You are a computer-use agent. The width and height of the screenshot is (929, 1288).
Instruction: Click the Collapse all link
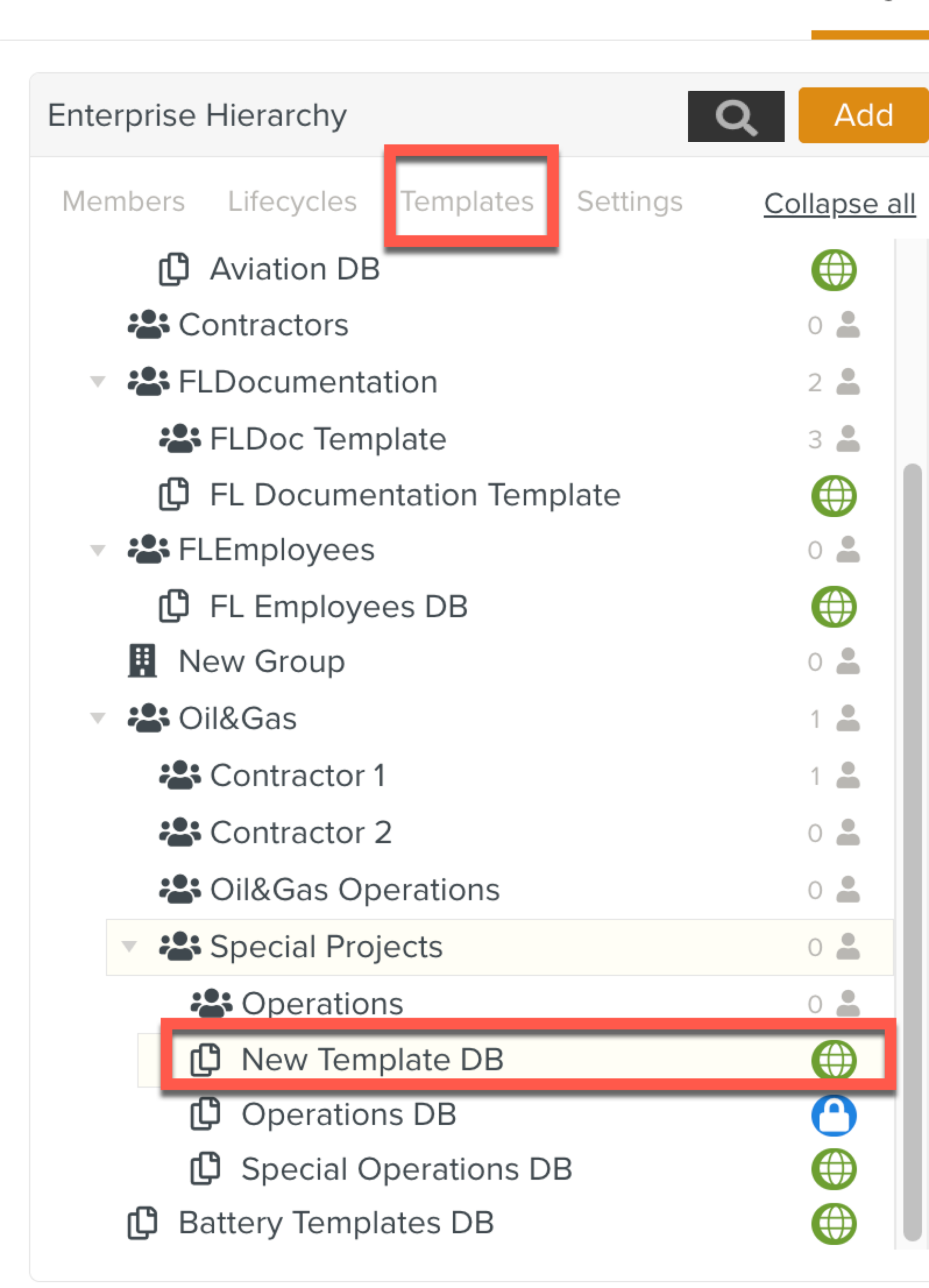(x=839, y=205)
